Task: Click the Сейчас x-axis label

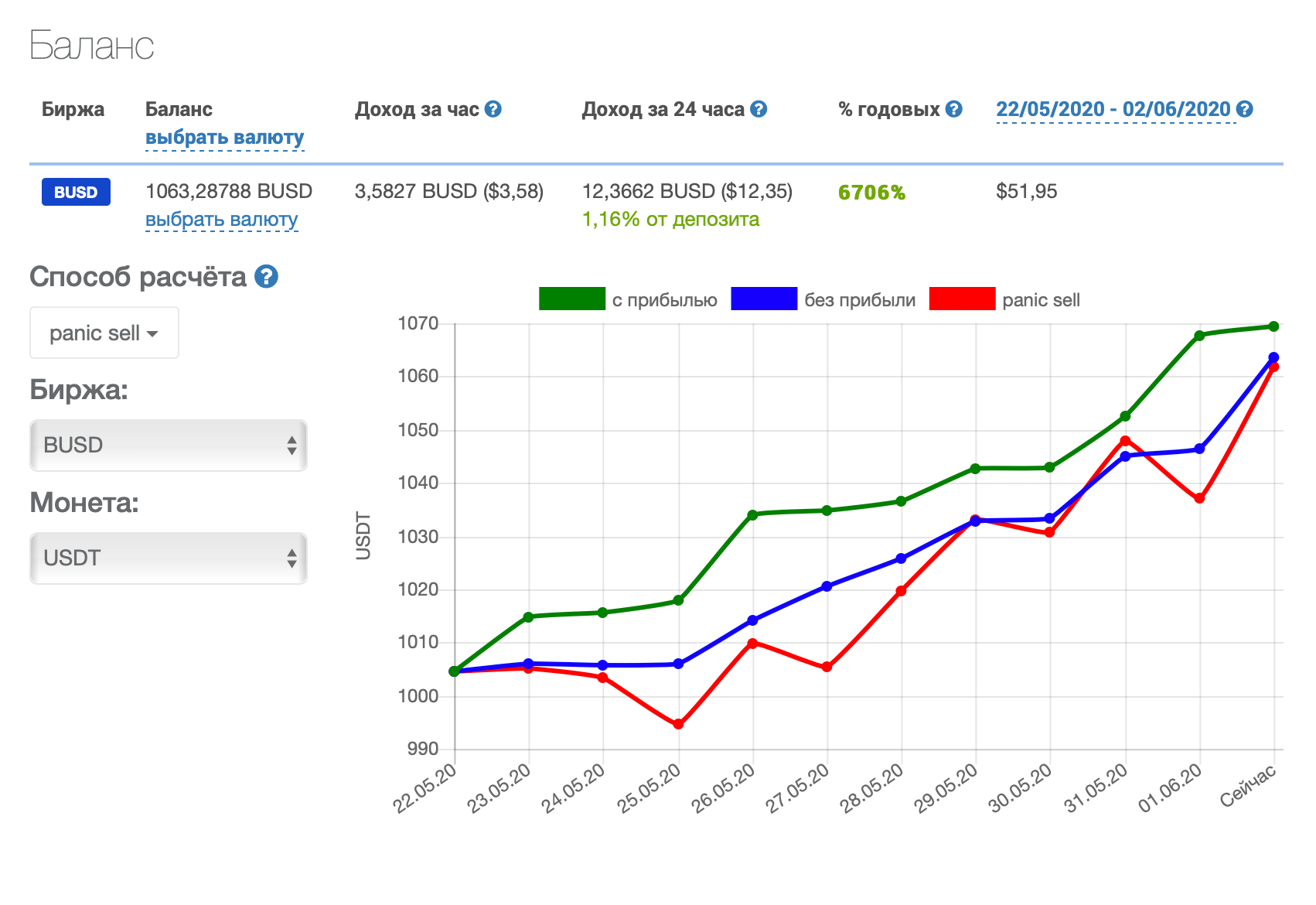Action: click(x=1247, y=786)
